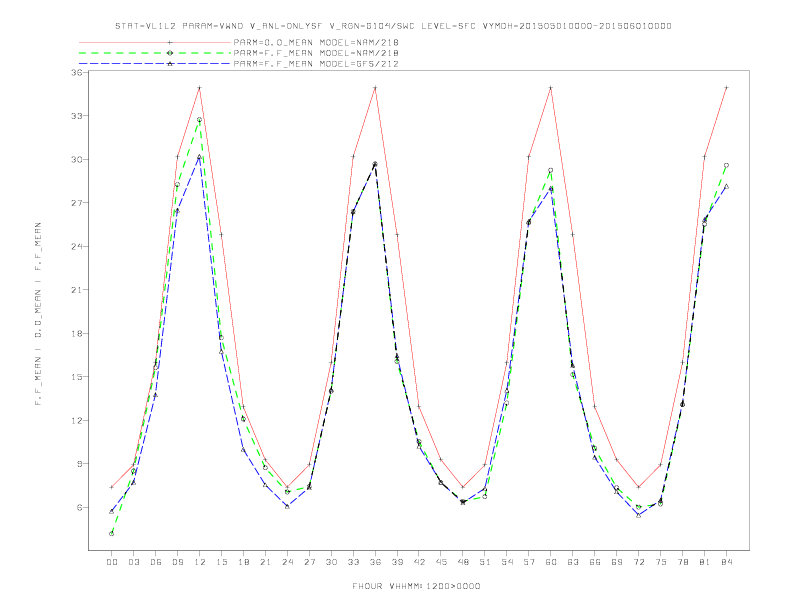
Task: Click y-axis tick label 15
Action: point(77,377)
